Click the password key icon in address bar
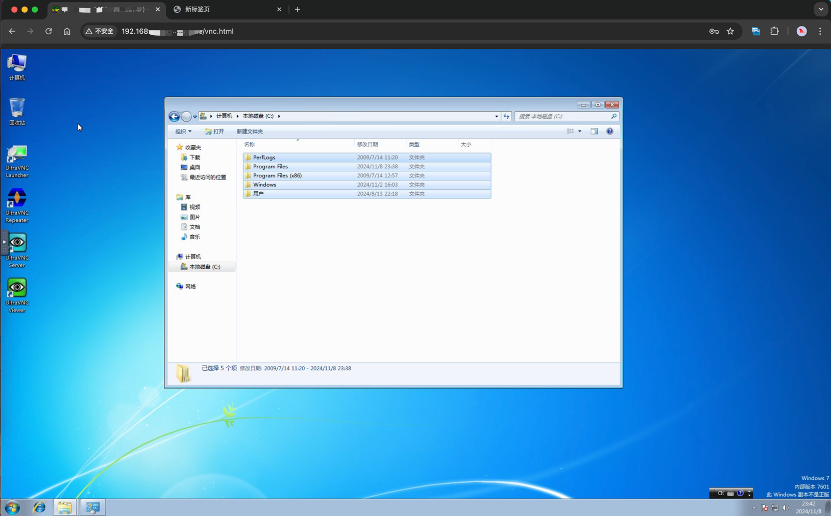Image resolution: width=832 pixels, height=516 pixels. pos(714,31)
